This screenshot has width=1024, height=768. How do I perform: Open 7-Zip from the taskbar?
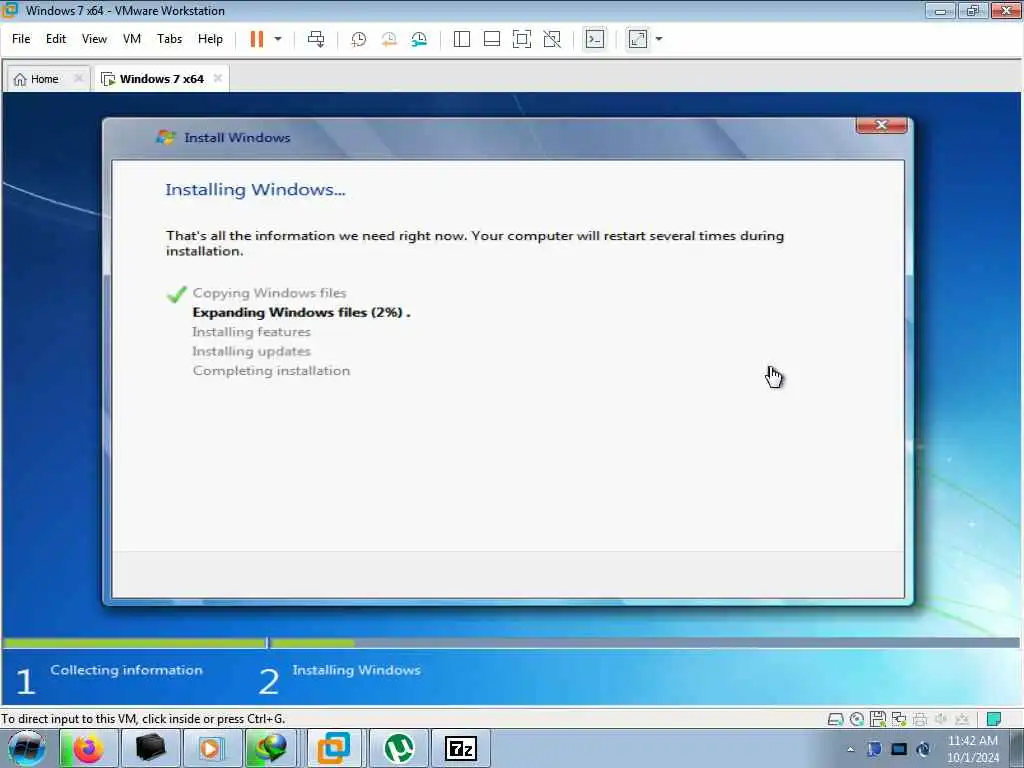point(460,748)
